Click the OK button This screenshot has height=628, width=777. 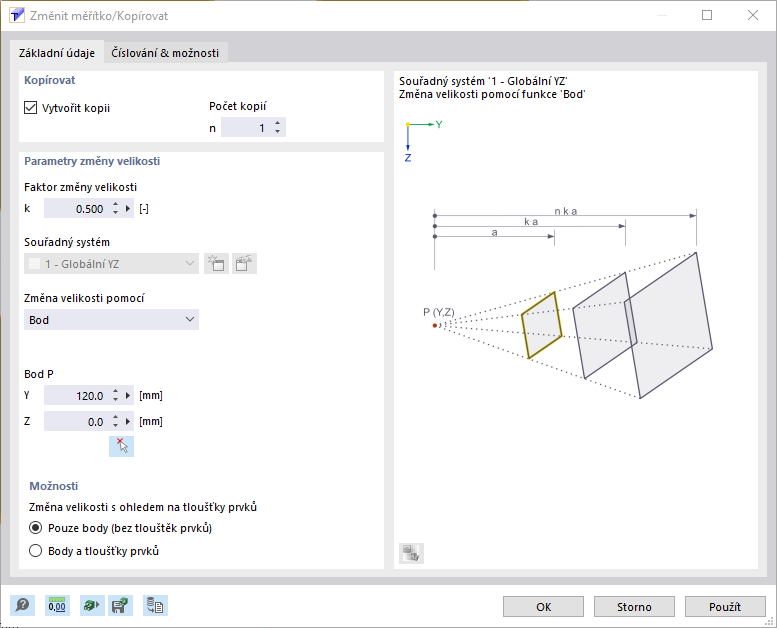pos(543,607)
